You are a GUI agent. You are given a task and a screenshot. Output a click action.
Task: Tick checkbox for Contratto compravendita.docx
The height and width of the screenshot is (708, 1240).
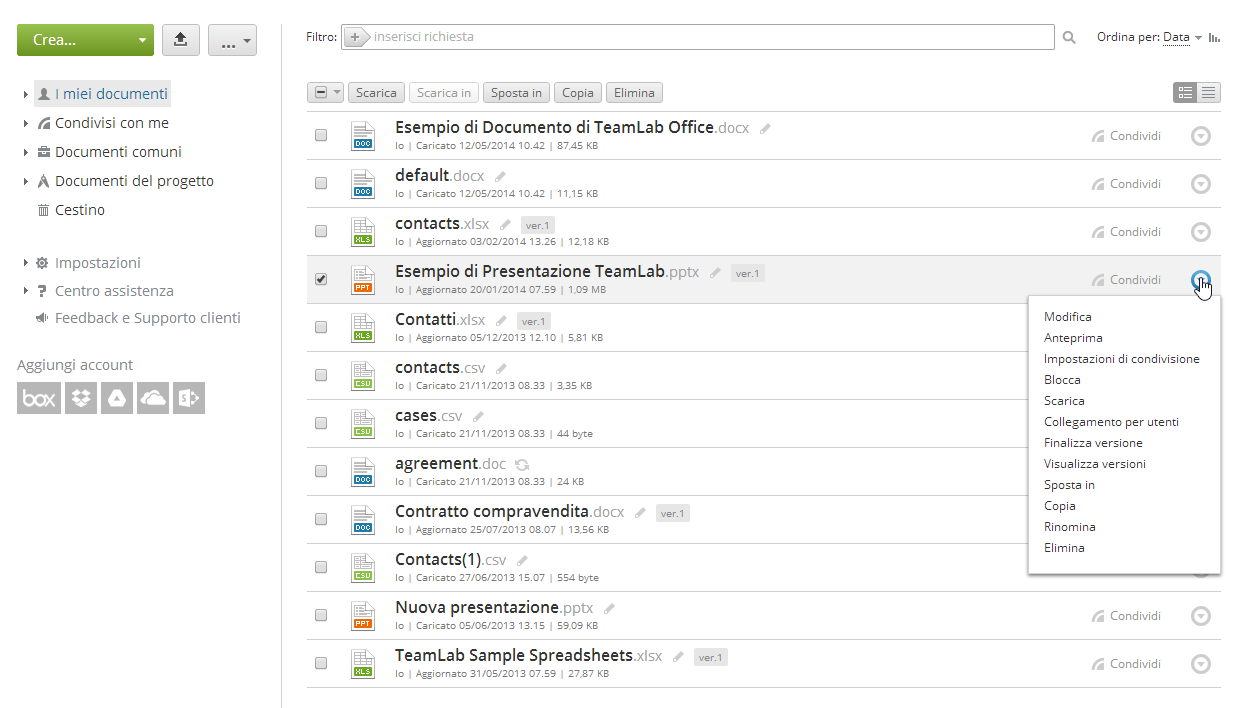[321, 519]
